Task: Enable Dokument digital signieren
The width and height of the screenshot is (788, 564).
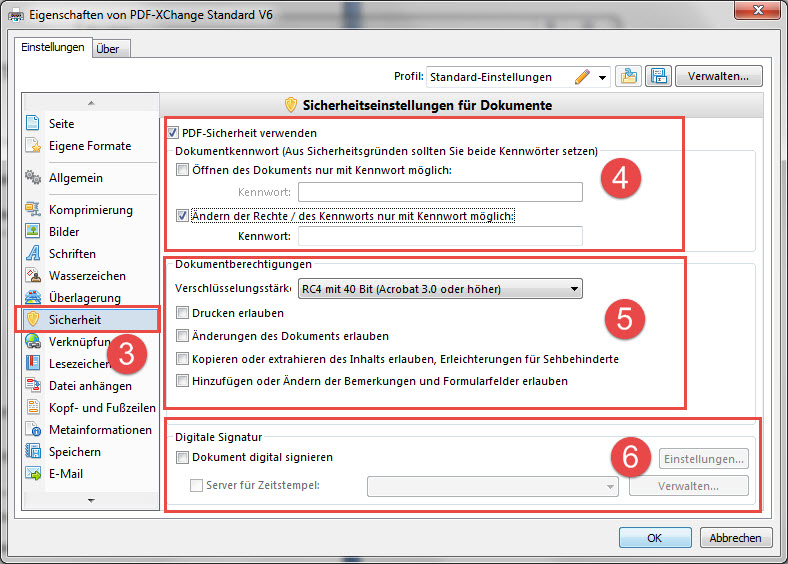Action: coord(182,457)
